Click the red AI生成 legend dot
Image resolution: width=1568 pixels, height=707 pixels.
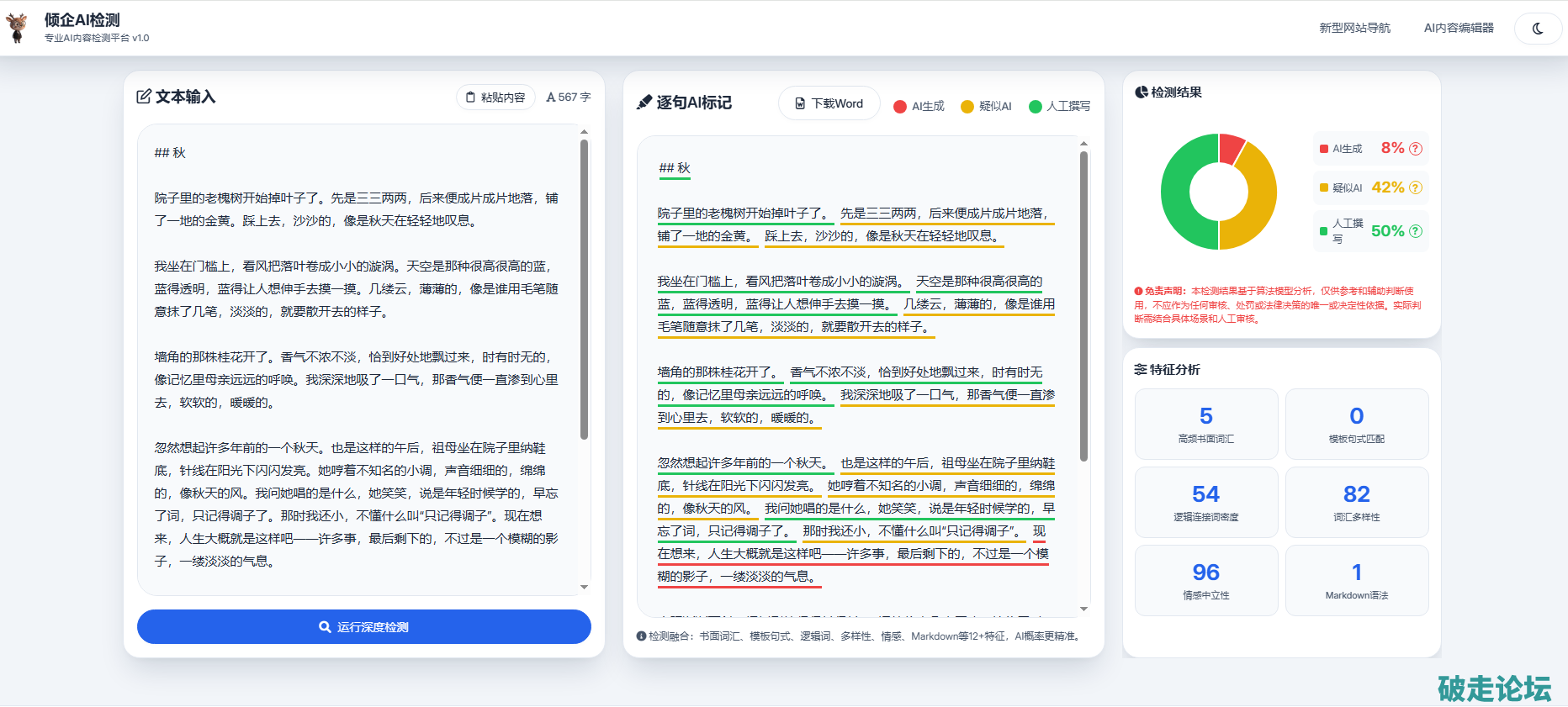click(899, 106)
